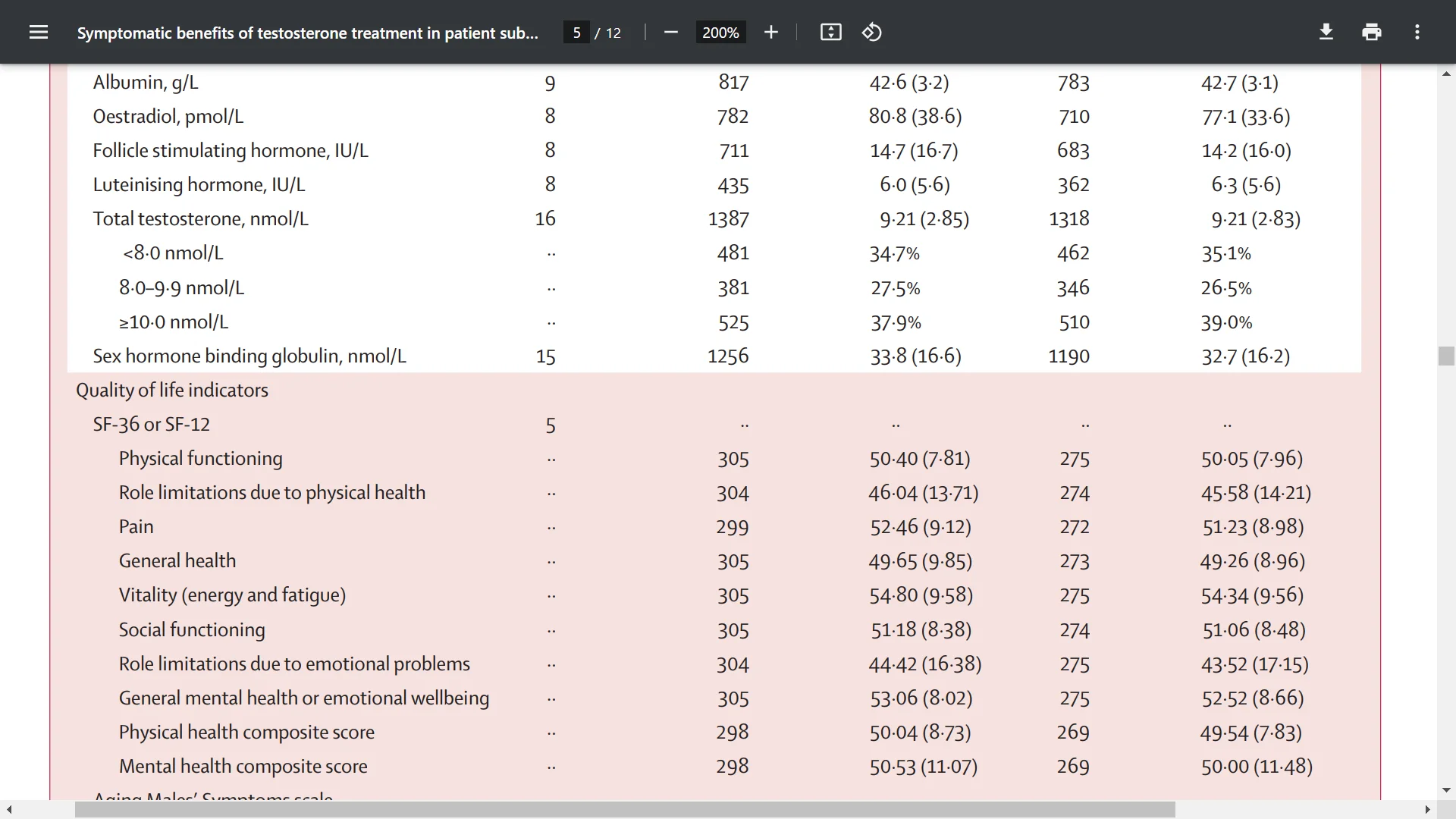Print the document
This screenshot has width=1456, height=819.
(x=1372, y=32)
